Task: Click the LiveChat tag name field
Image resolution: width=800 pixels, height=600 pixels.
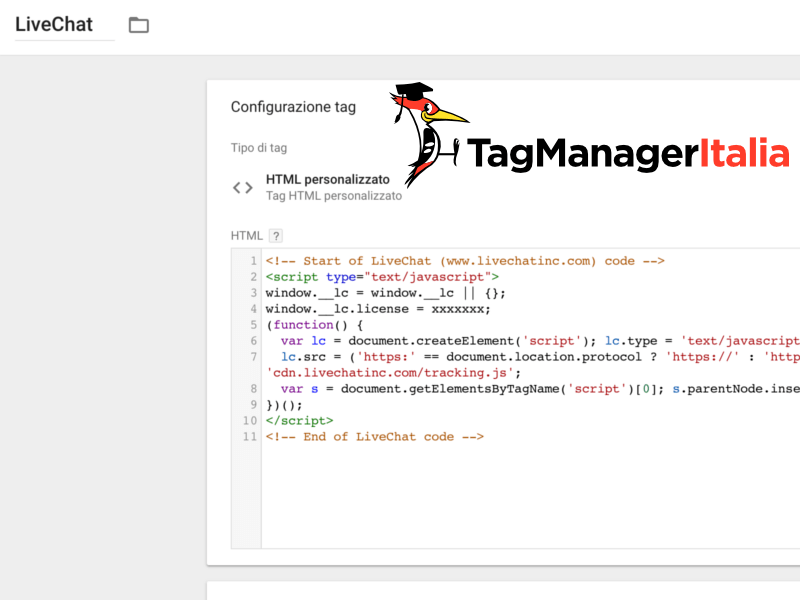Action: [x=64, y=24]
